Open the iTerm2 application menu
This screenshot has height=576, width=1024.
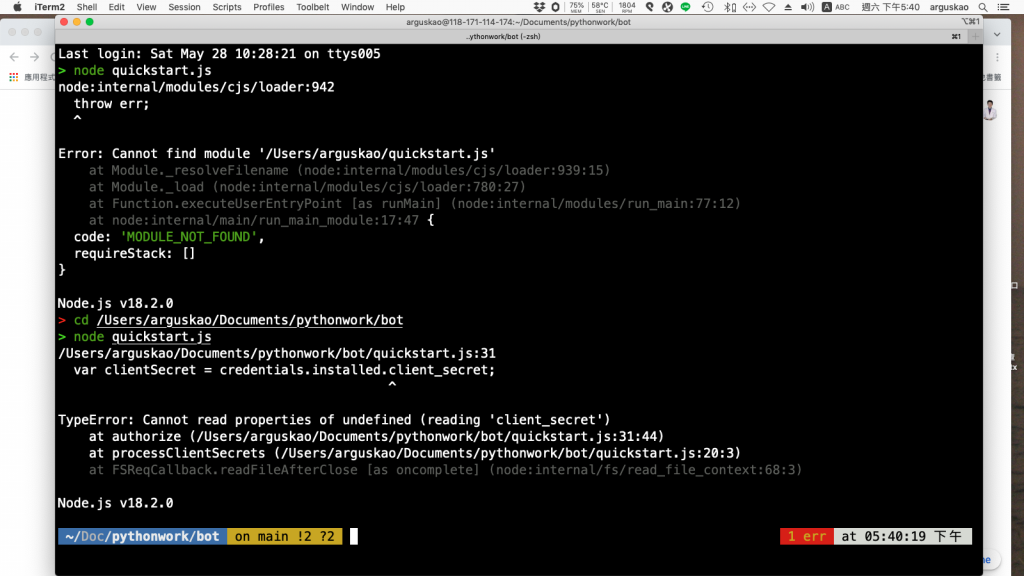click(x=49, y=7)
